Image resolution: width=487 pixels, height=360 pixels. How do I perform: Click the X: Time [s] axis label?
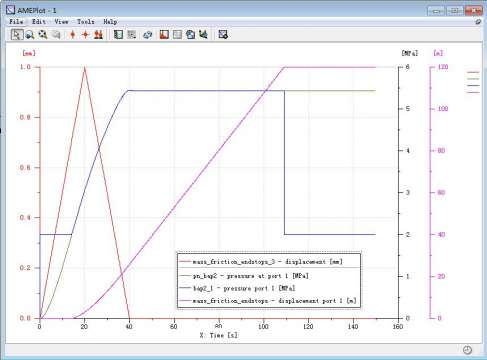click(x=219, y=335)
